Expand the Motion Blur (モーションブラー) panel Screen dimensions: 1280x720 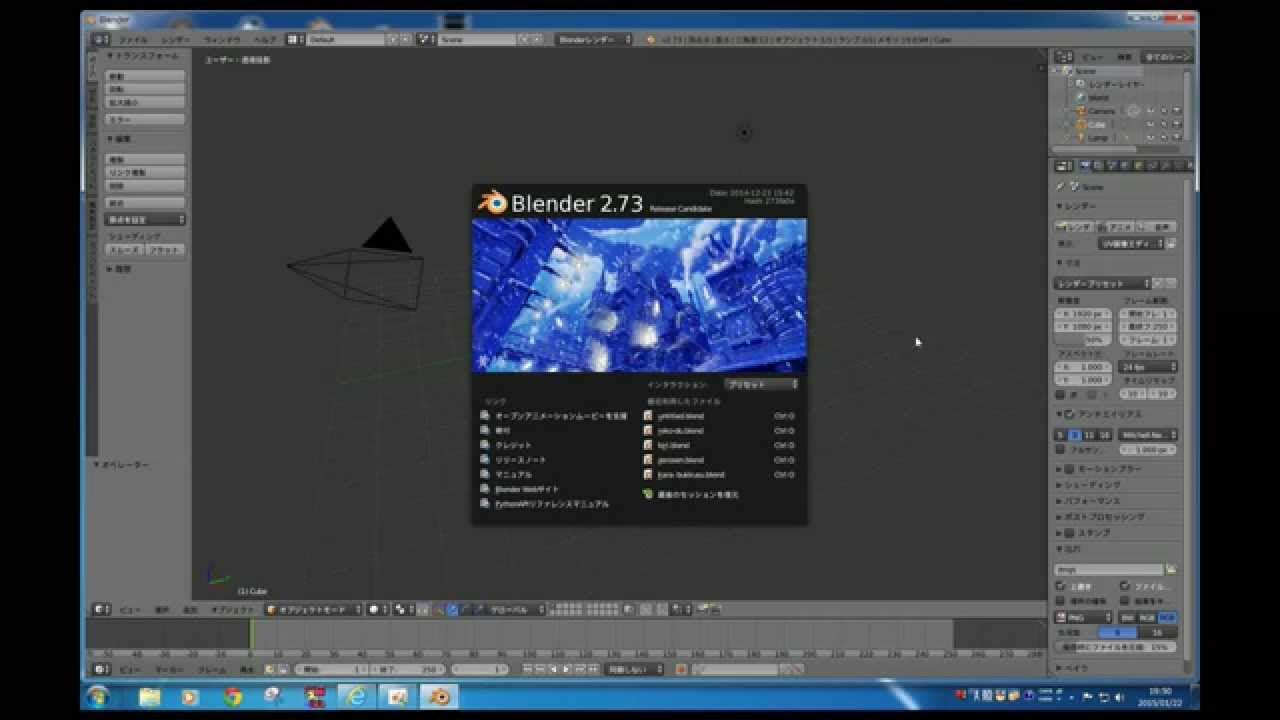(x=1110, y=469)
